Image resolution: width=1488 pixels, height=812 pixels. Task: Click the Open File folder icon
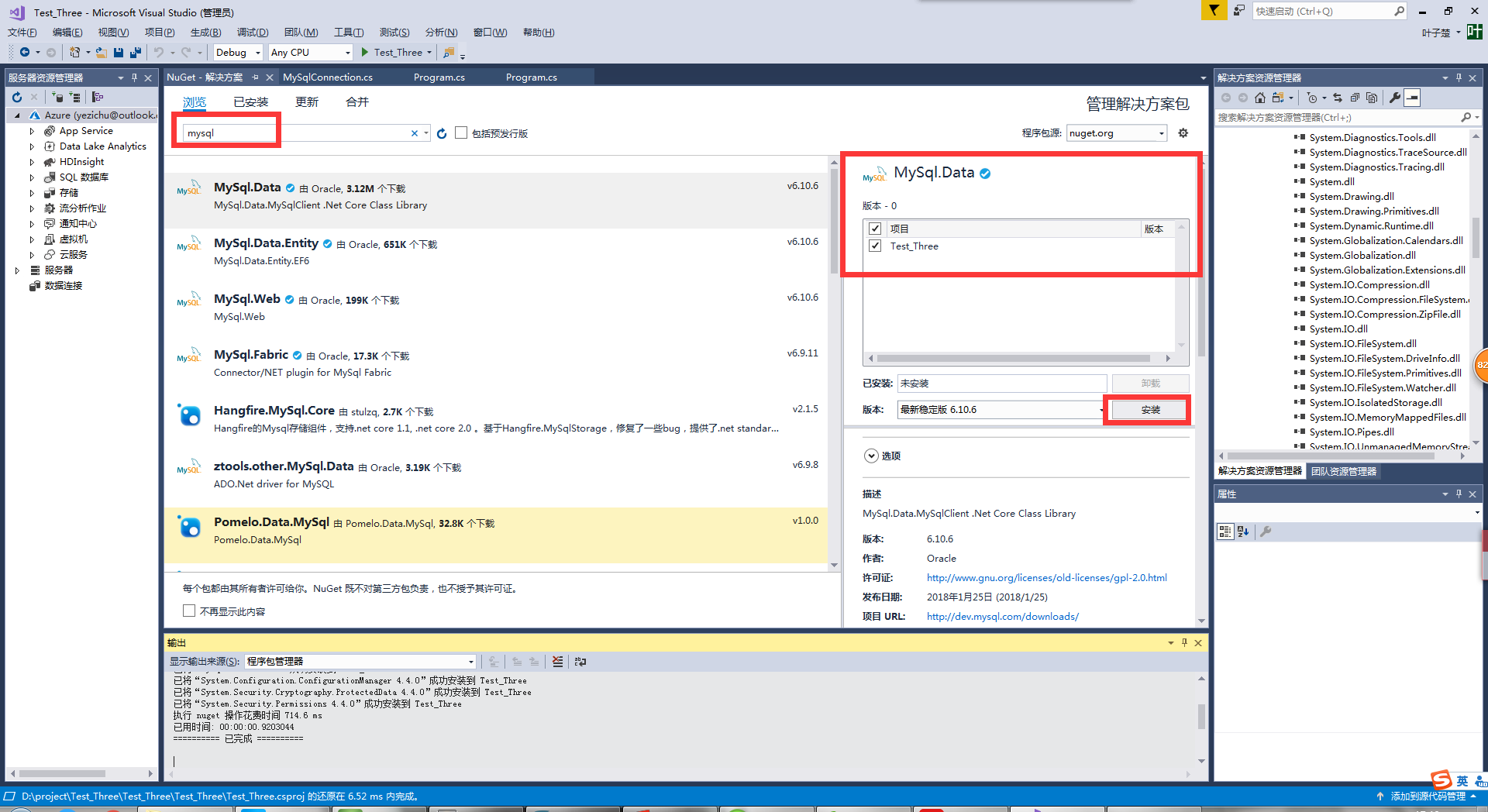102,52
